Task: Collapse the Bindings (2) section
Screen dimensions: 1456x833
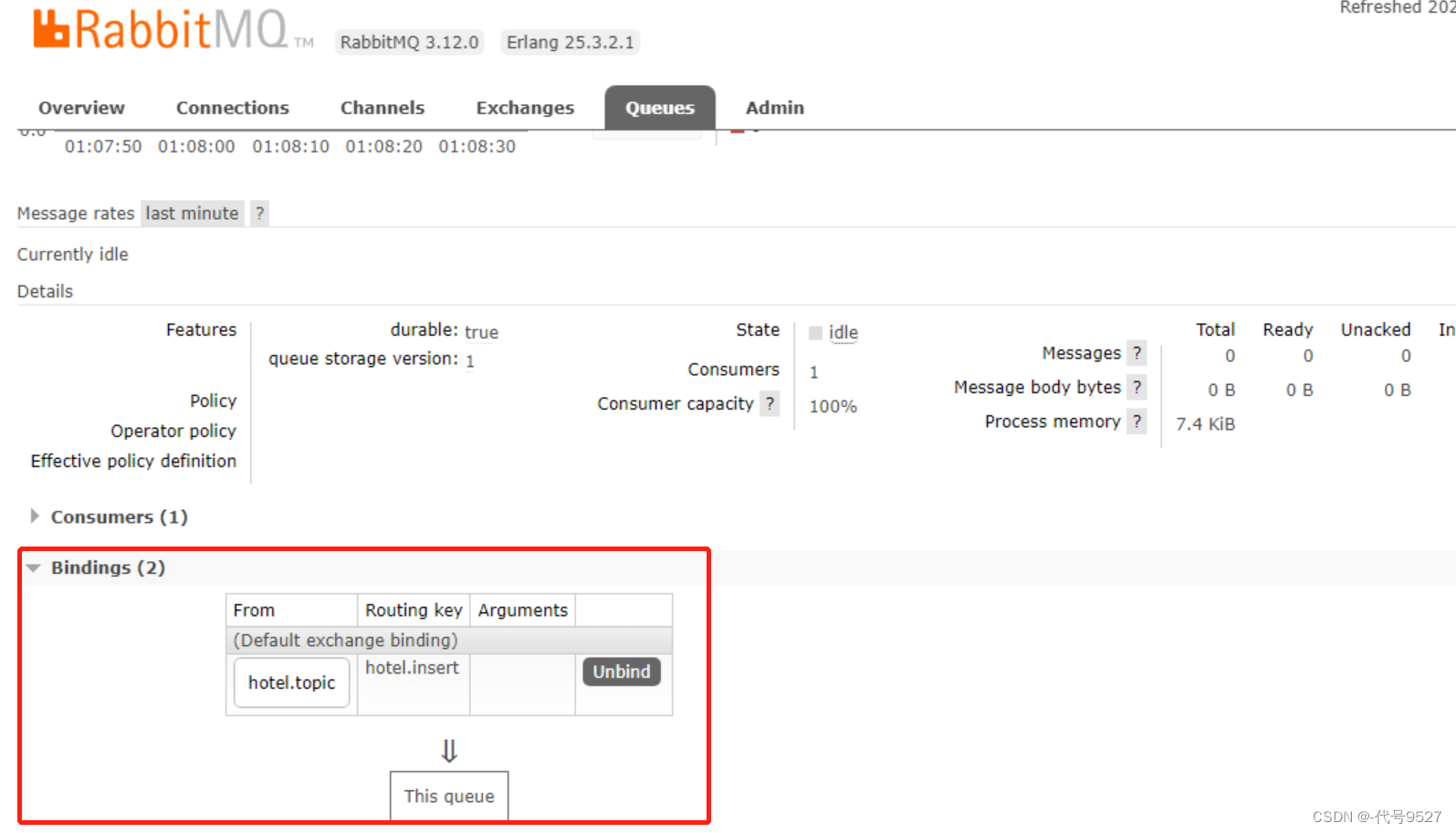Action: (x=108, y=567)
